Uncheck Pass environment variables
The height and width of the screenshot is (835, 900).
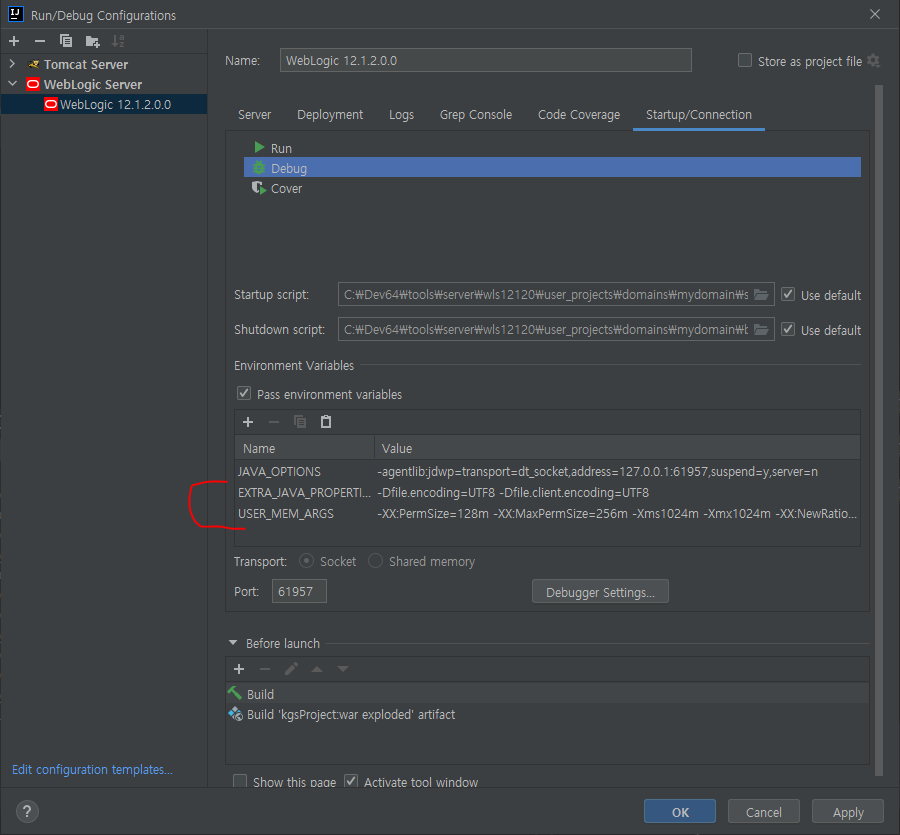pos(244,394)
